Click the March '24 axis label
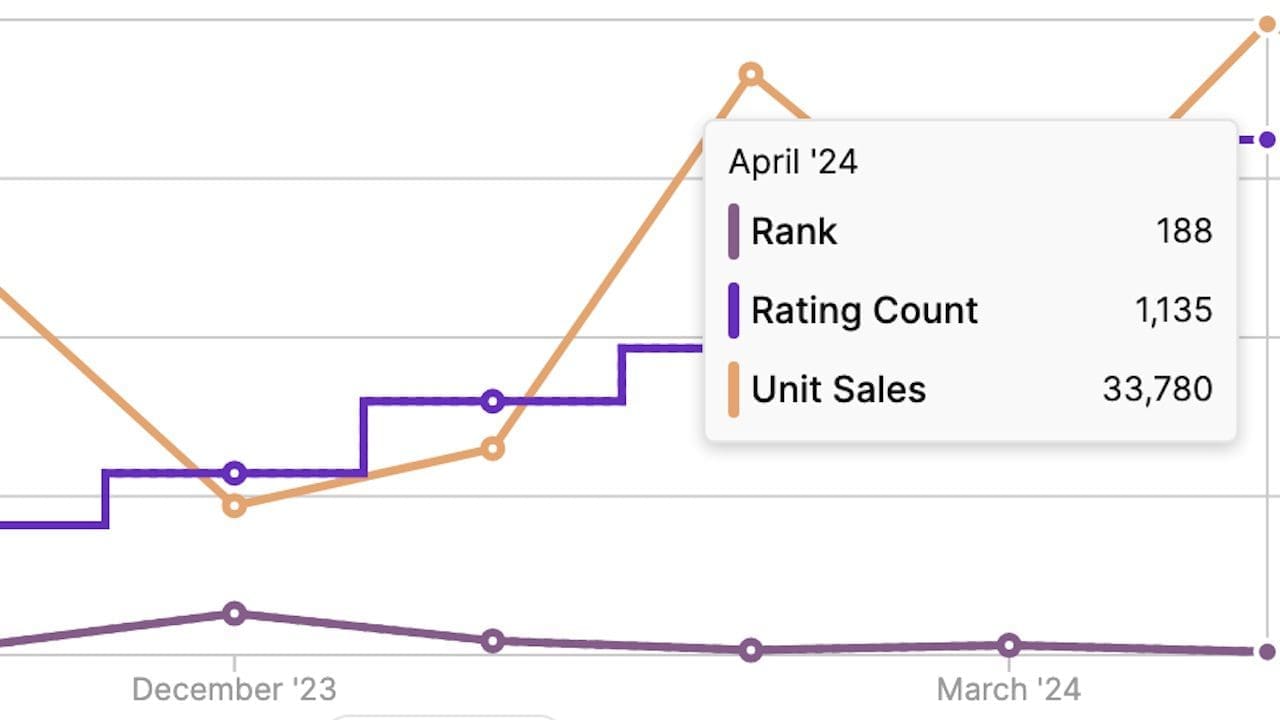The width and height of the screenshot is (1280, 720). tap(1009, 689)
